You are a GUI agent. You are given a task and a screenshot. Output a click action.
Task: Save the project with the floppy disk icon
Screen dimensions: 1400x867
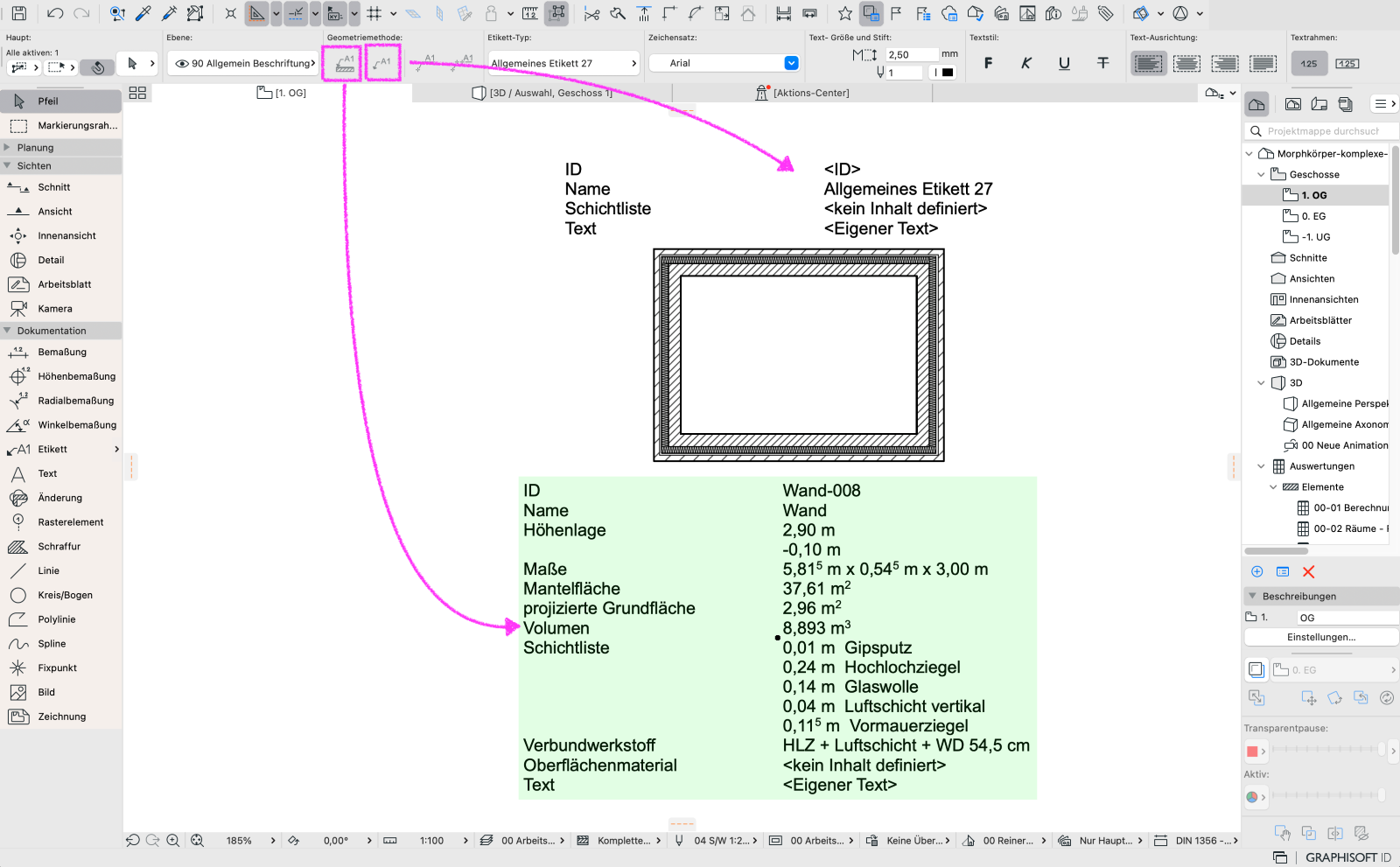pyautogui.click(x=18, y=13)
